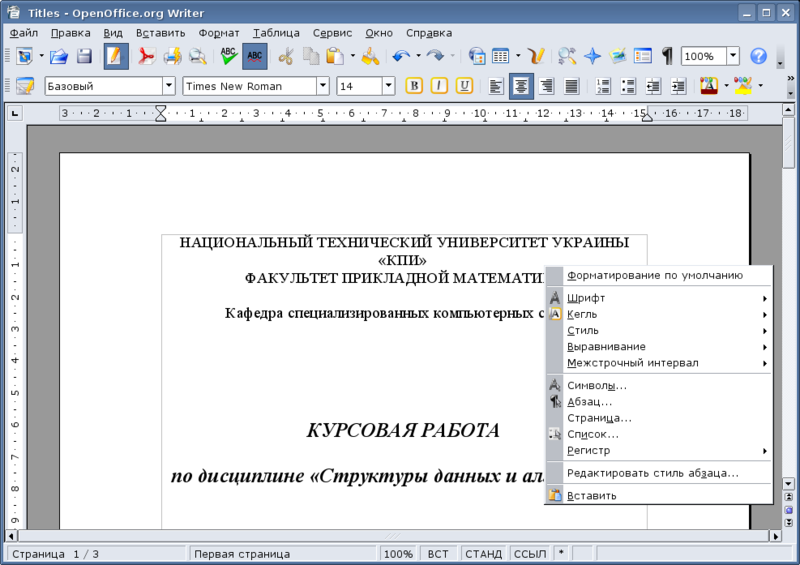Paste using the clipboard icon
The height and width of the screenshot is (565, 800).
click(x=335, y=56)
